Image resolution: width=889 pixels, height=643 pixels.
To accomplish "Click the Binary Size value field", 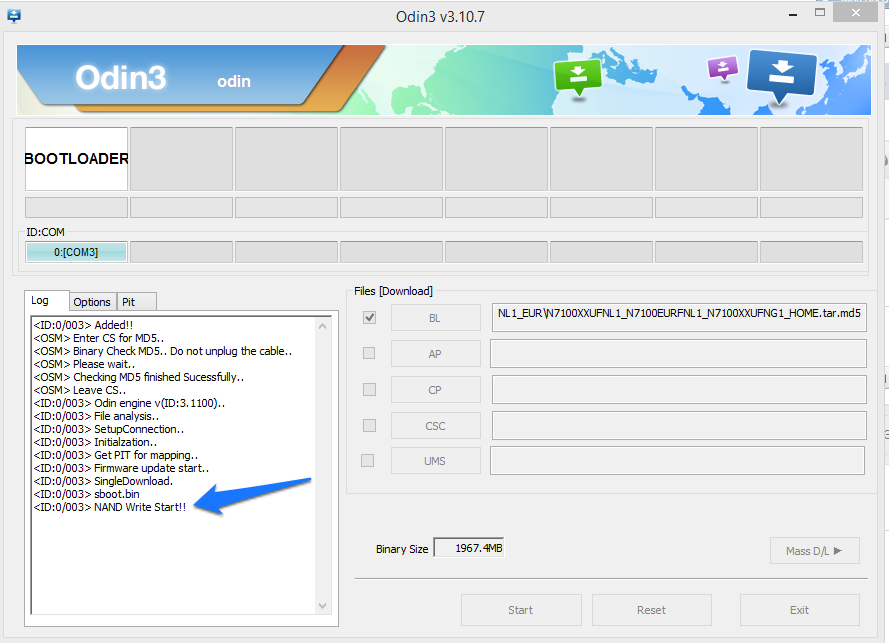I will click(x=469, y=548).
